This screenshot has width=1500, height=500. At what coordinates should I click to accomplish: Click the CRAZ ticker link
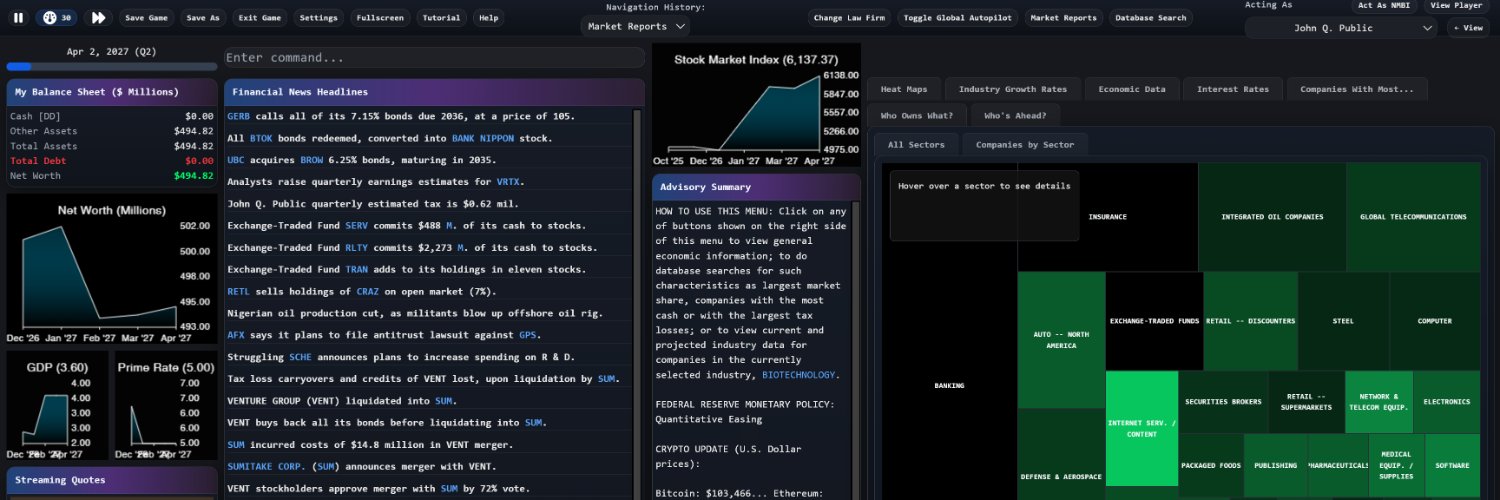point(367,292)
